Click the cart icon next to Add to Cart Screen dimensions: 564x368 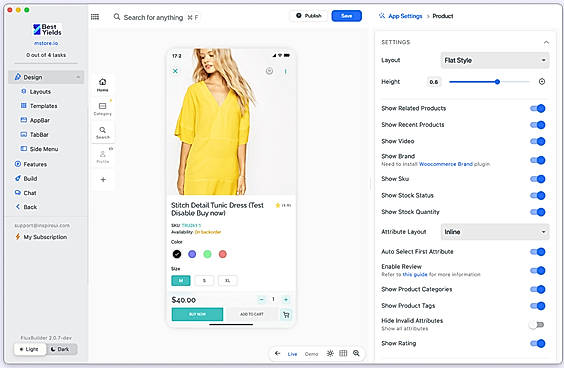point(286,315)
